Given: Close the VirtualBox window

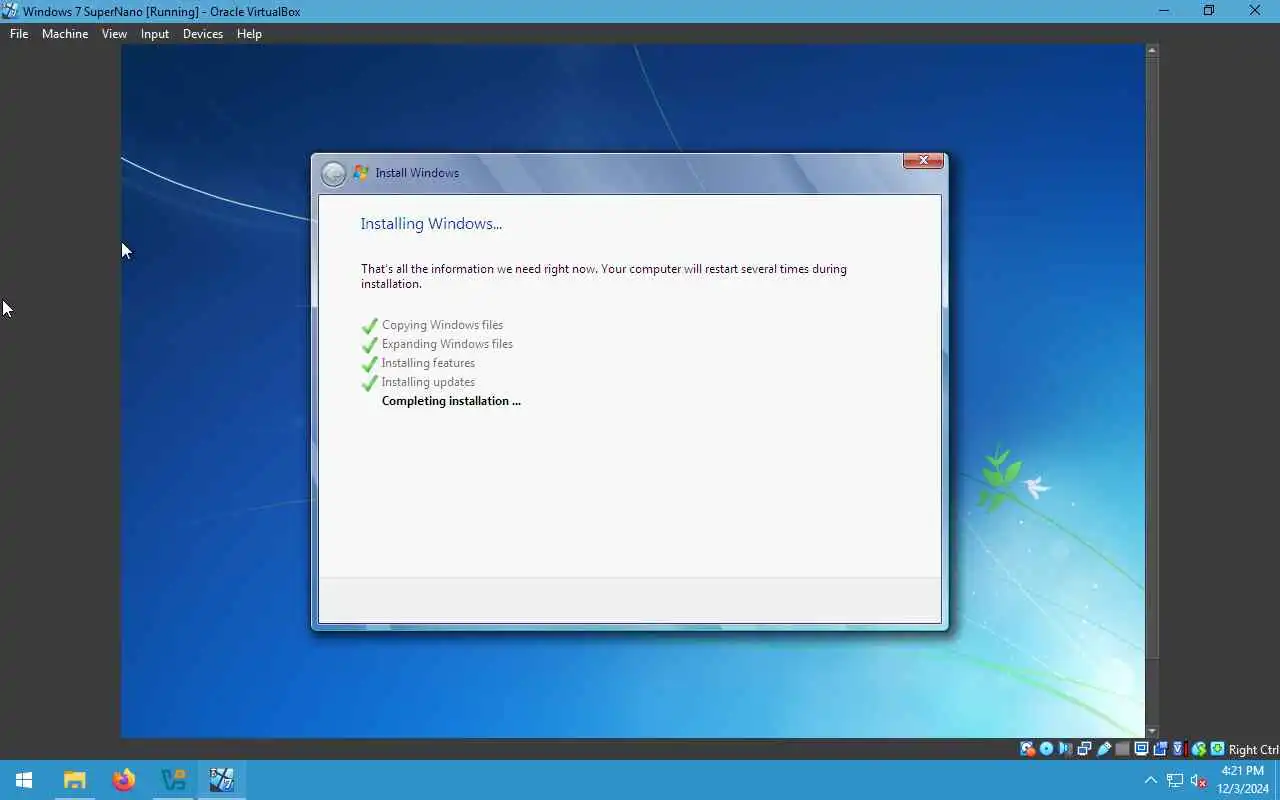Looking at the screenshot, I should tap(1255, 11).
